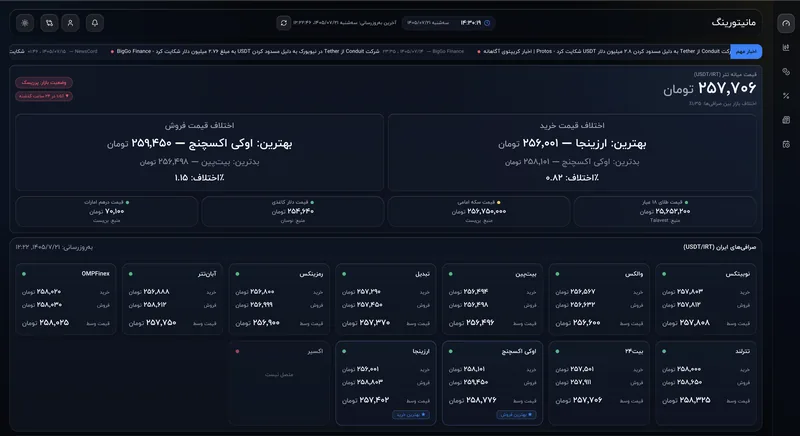This screenshot has height=436, width=800.
Task: Select the بیت‌پین exchange name
Action: pos(526,274)
